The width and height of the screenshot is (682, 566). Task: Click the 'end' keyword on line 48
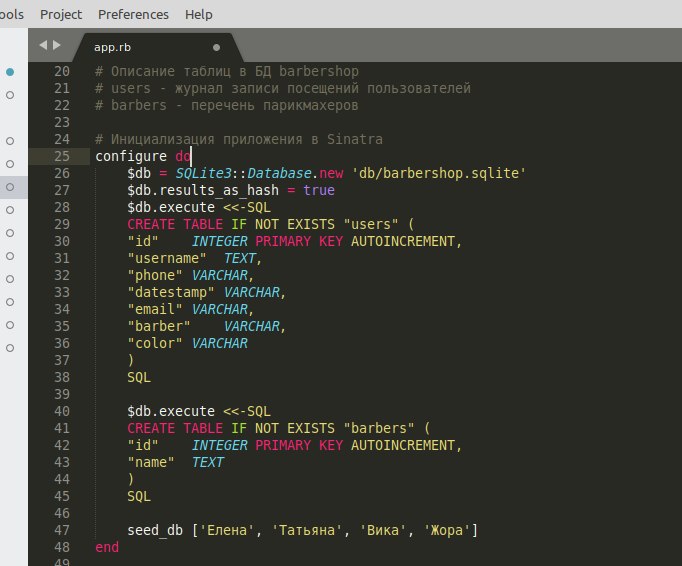pyautogui.click(x=107, y=547)
